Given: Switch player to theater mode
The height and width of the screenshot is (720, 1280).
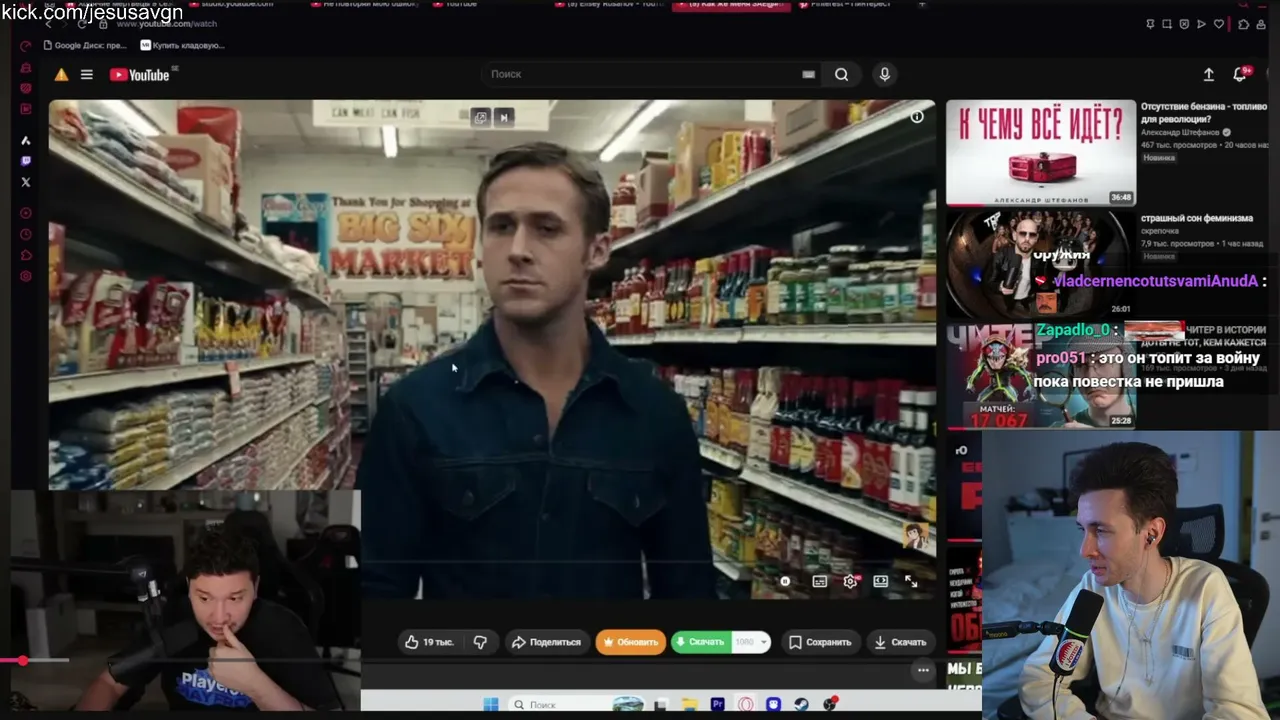Looking at the screenshot, I should pos(880,581).
